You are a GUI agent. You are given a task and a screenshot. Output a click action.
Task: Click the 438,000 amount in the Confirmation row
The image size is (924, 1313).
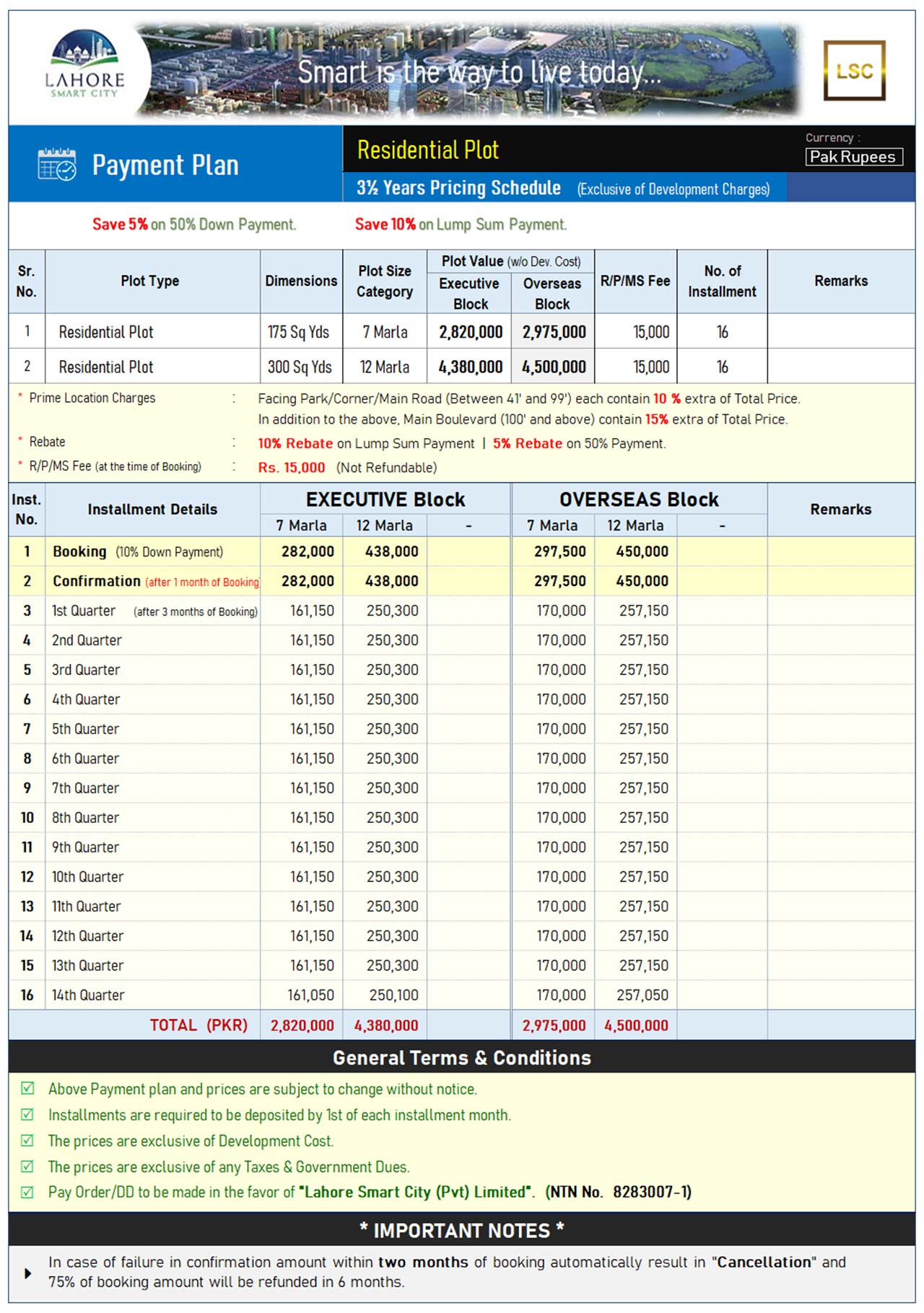tap(392, 581)
